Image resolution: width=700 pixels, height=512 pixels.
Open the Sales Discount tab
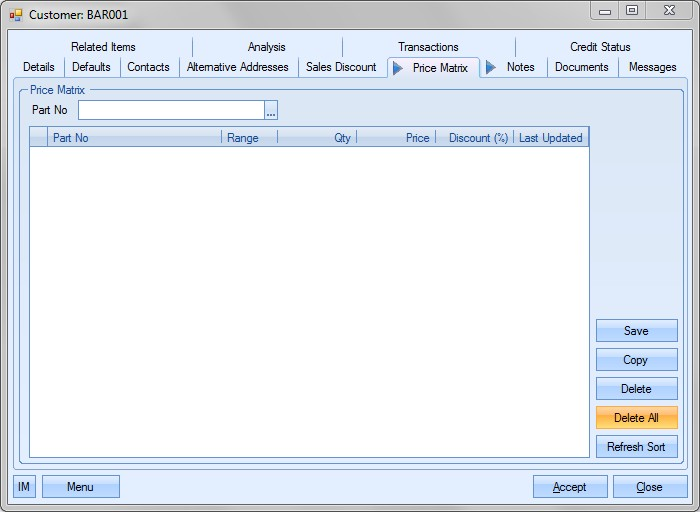tap(341, 67)
